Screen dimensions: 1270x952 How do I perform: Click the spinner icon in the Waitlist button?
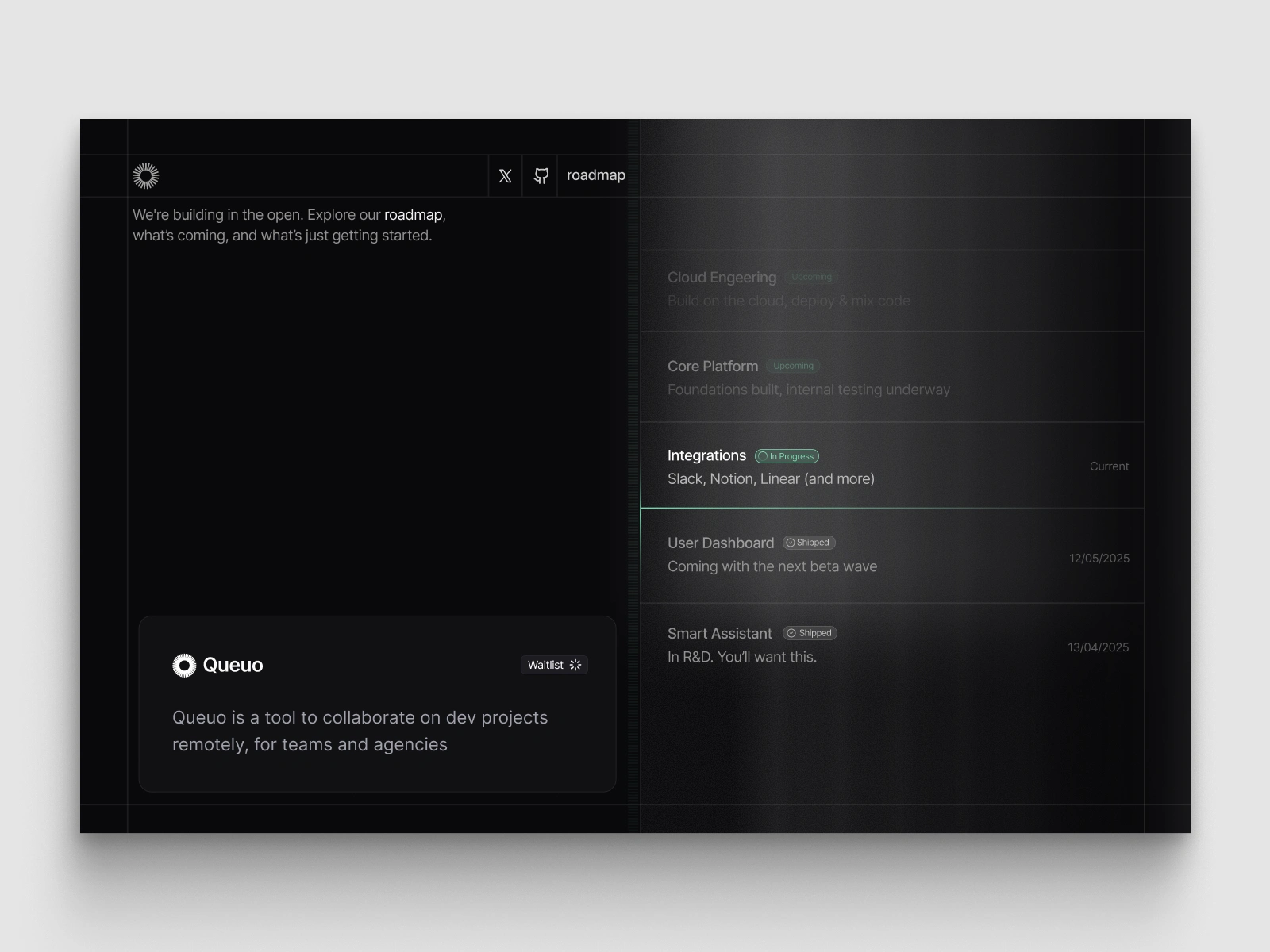pos(575,665)
